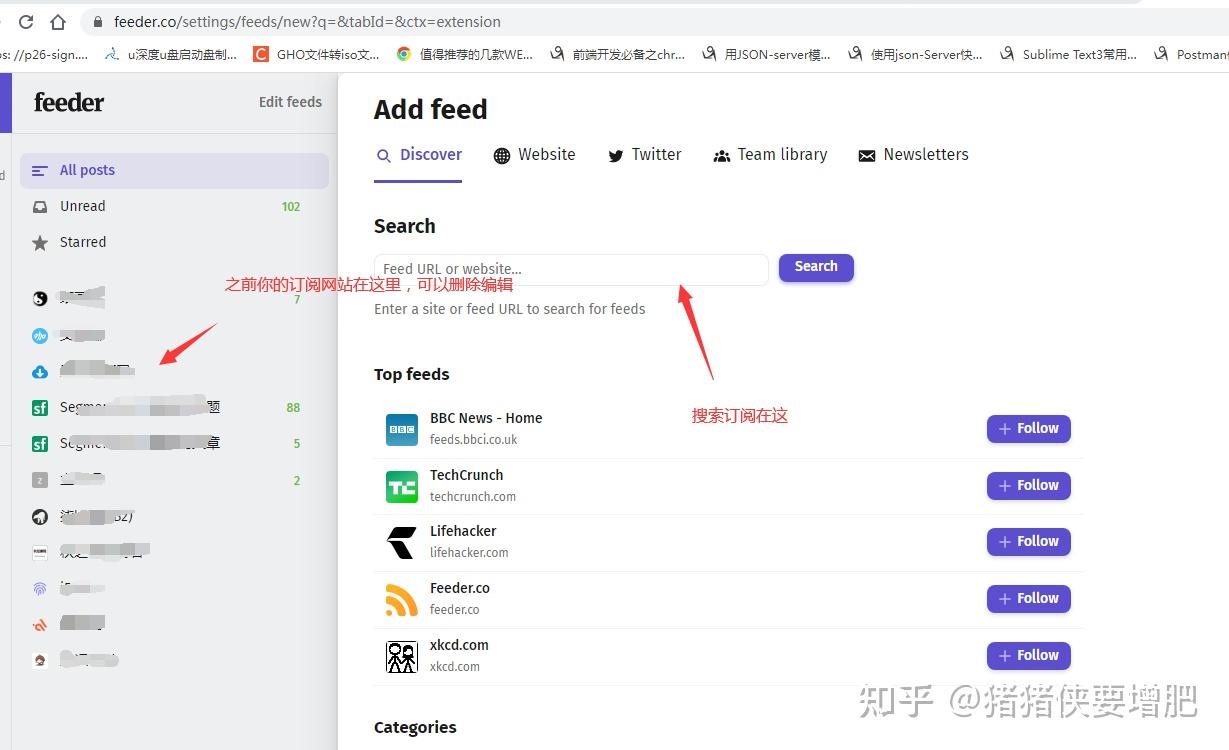This screenshot has width=1229, height=750.
Task: Follow the xkcd.com feed
Action: pyautogui.click(x=1028, y=655)
